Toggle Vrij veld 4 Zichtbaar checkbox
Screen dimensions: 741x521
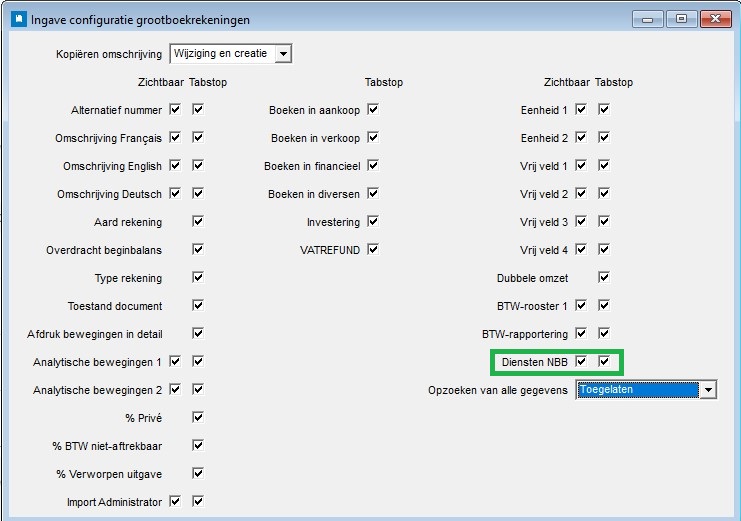(581, 249)
